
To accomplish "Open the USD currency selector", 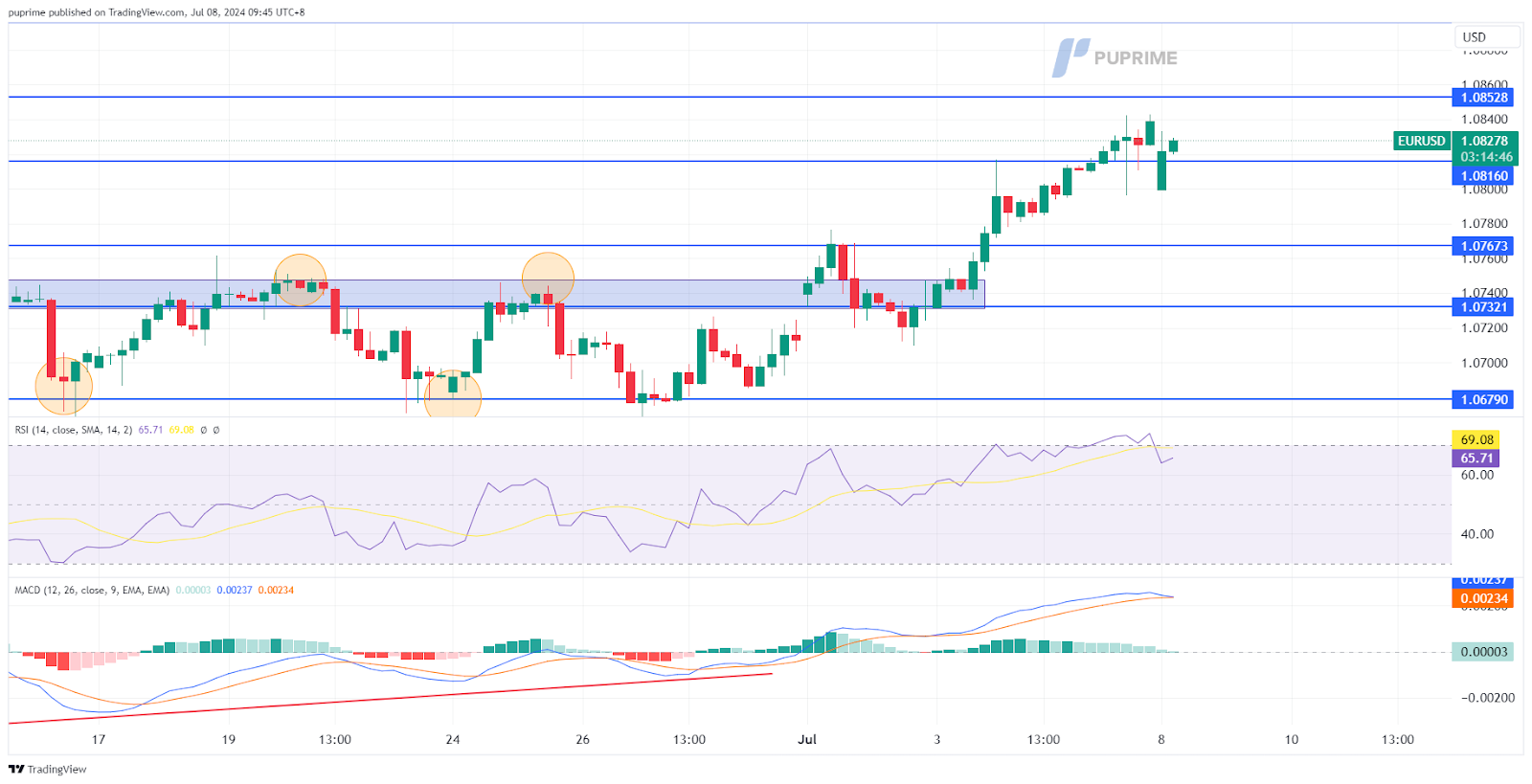I will [1487, 37].
